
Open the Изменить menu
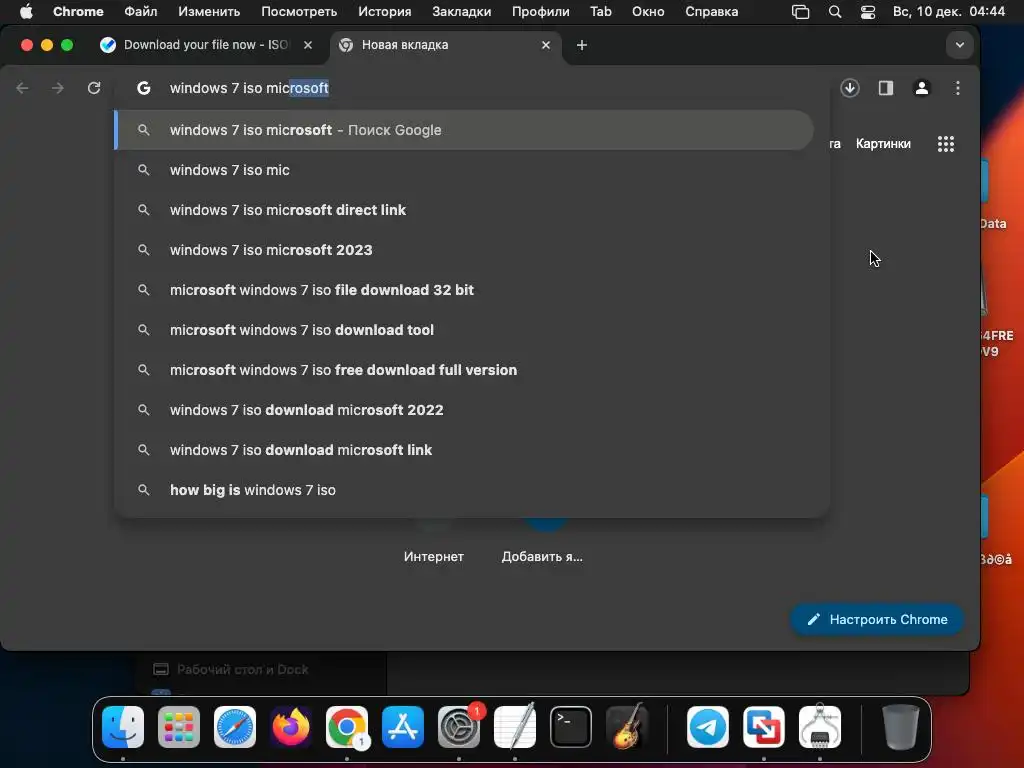(209, 11)
